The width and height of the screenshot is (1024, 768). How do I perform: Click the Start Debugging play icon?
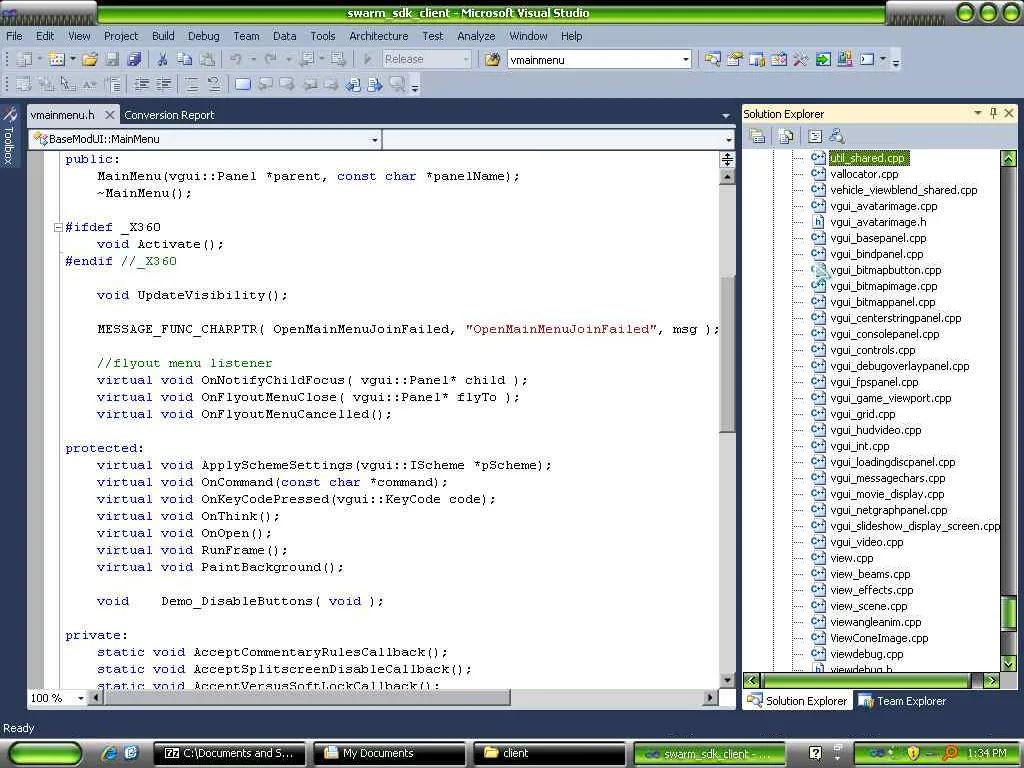(x=368, y=59)
